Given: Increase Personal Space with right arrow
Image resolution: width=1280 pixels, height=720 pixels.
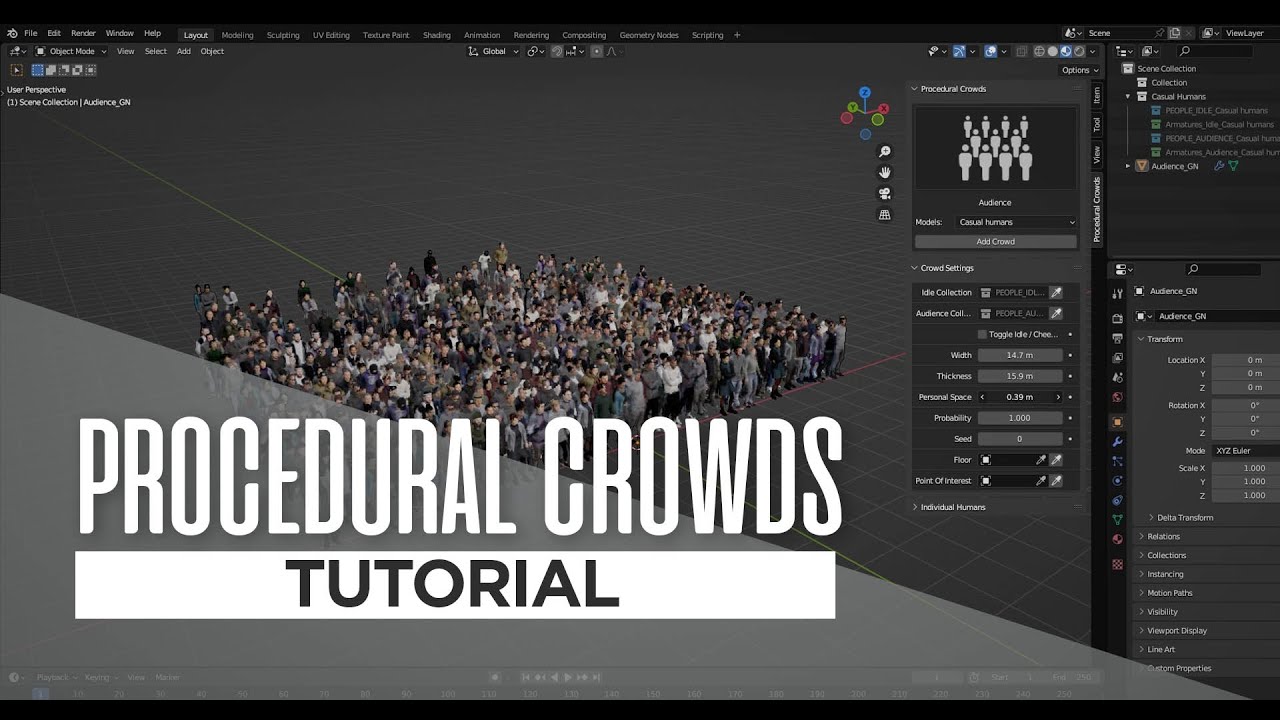Looking at the screenshot, I should pos(1058,397).
